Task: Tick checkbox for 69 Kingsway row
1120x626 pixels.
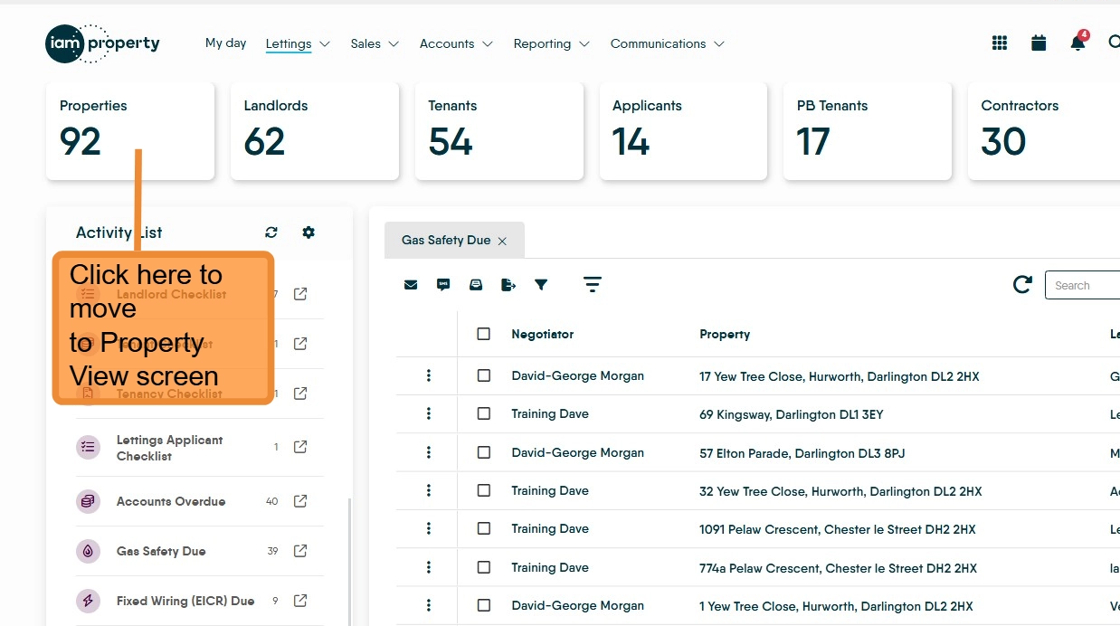Action: pyautogui.click(x=484, y=414)
